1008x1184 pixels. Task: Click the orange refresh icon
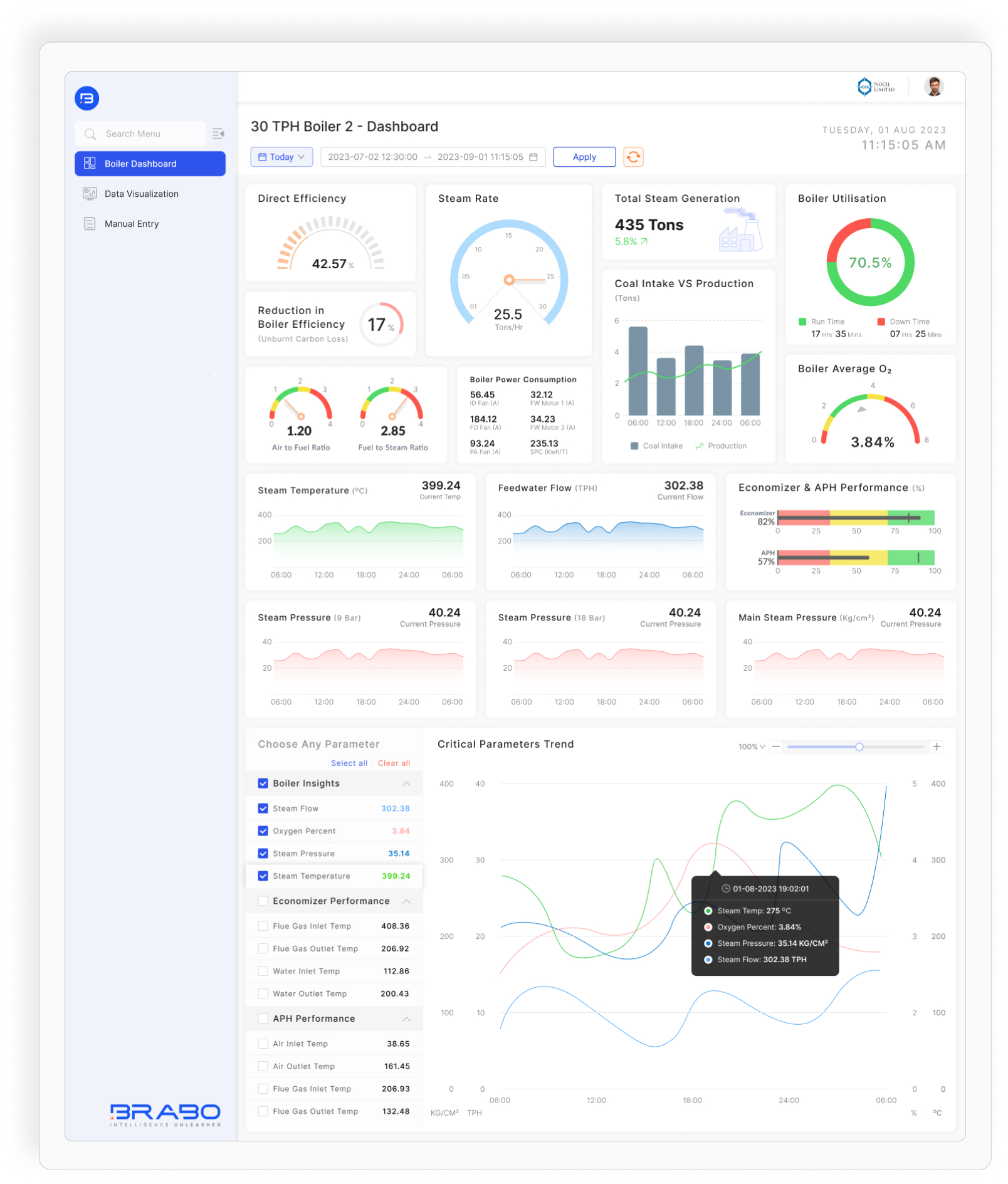(x=633, y=157)
